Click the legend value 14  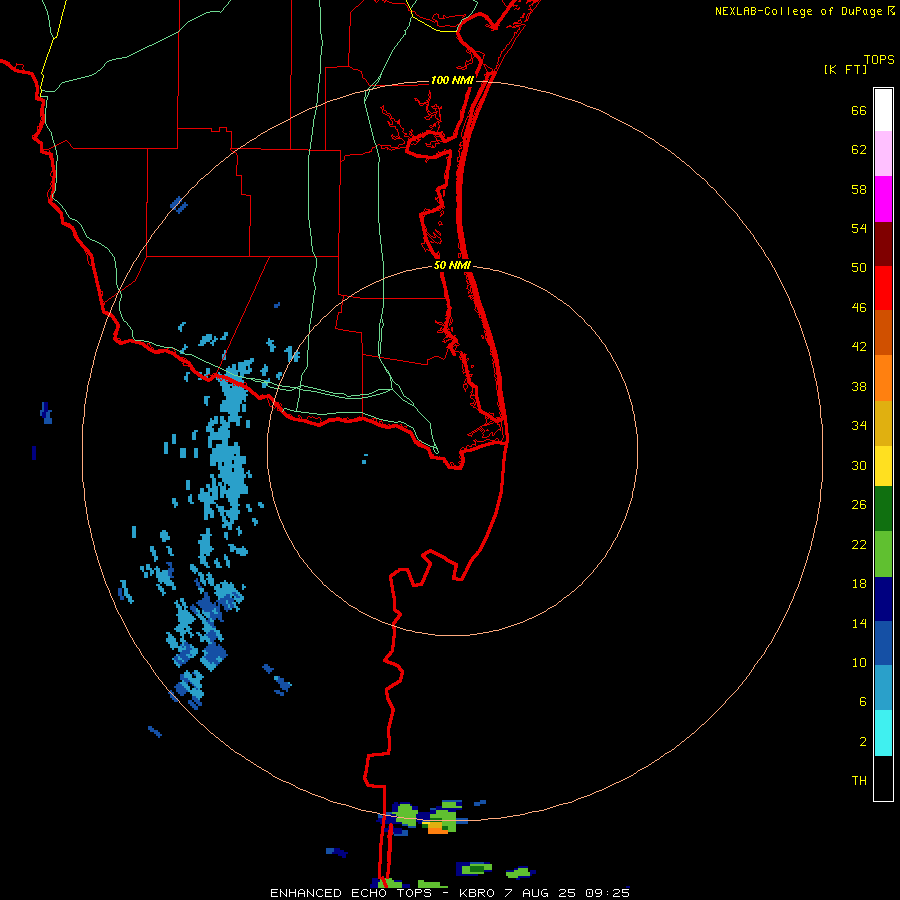859,623
